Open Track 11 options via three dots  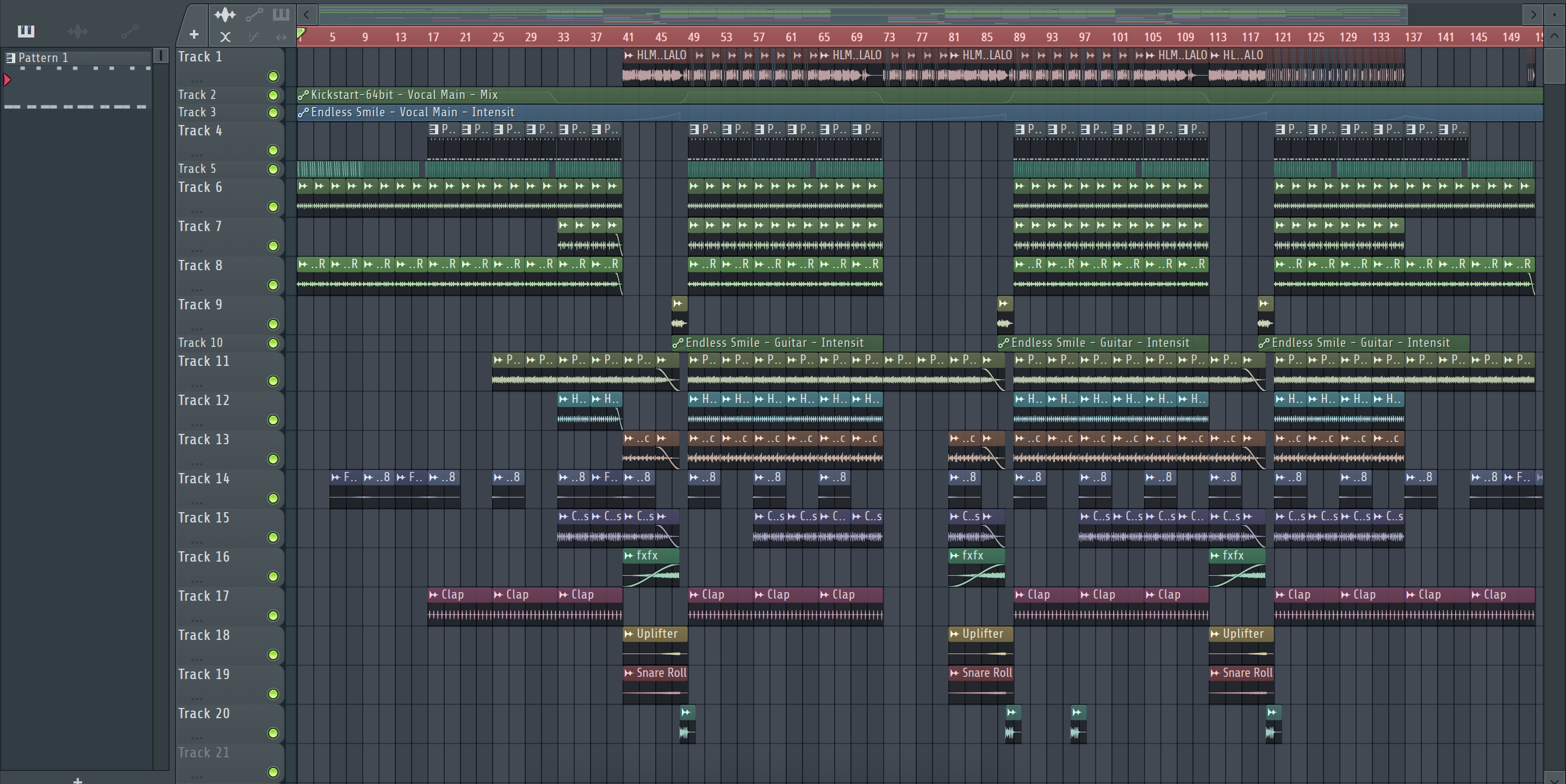pos(196,385)
